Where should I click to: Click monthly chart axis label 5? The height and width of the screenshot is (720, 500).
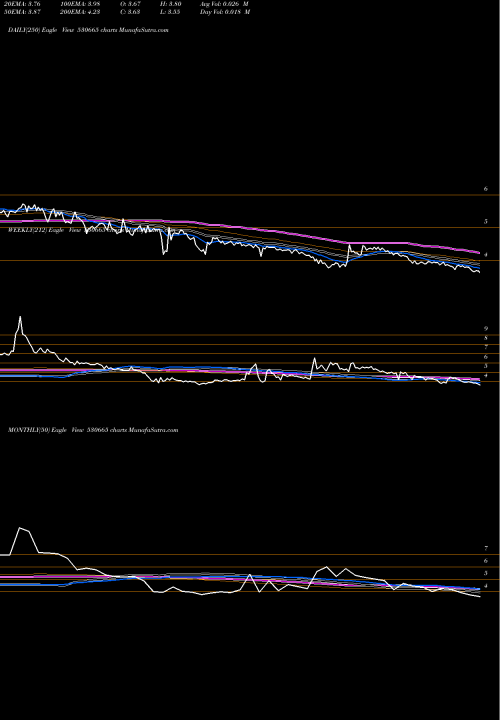click(x=485, y=573)
